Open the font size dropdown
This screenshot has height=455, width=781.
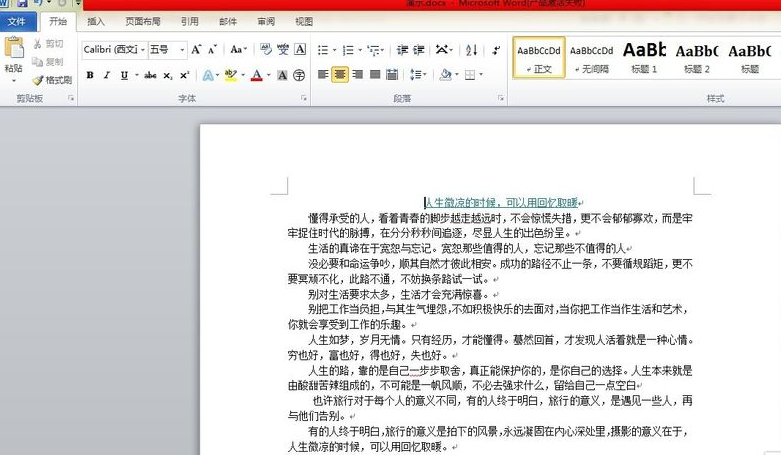(182, 50)
